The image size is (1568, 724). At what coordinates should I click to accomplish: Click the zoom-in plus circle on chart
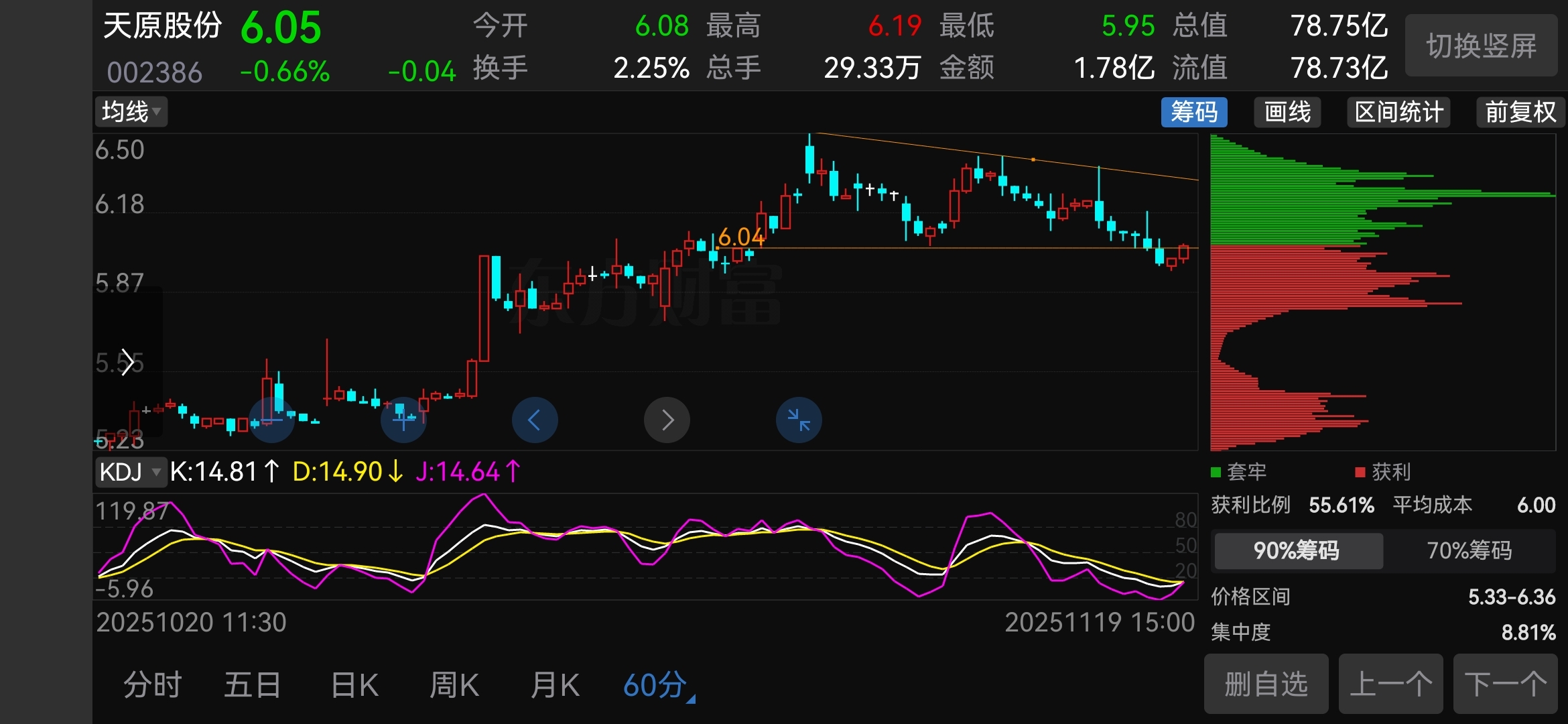[x=403, y=420]
